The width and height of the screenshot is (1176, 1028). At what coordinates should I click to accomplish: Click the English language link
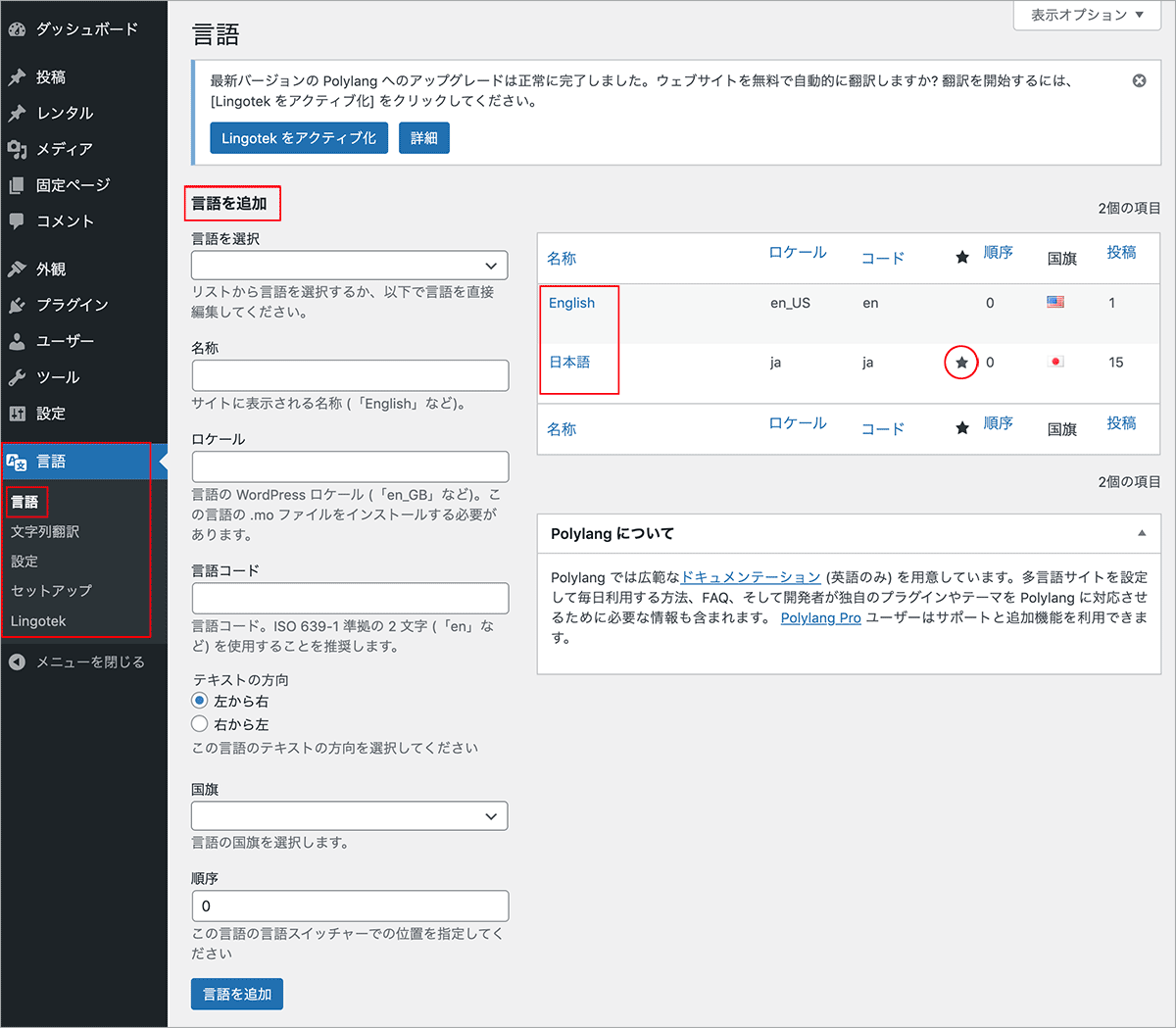pyautogui.click(x=571, y=303)
